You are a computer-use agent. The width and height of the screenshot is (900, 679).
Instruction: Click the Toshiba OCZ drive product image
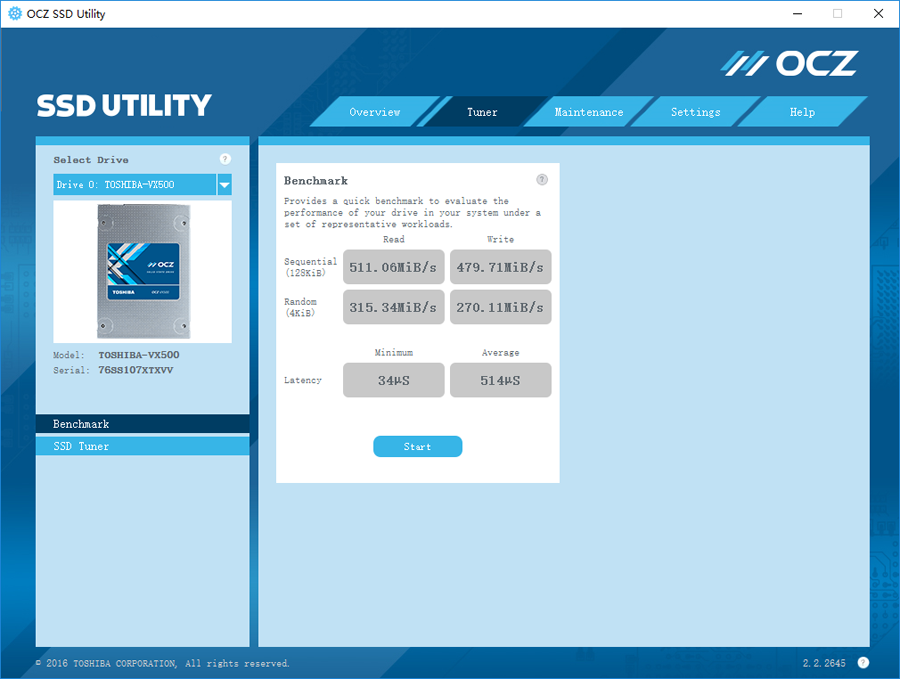pos(142,272)
